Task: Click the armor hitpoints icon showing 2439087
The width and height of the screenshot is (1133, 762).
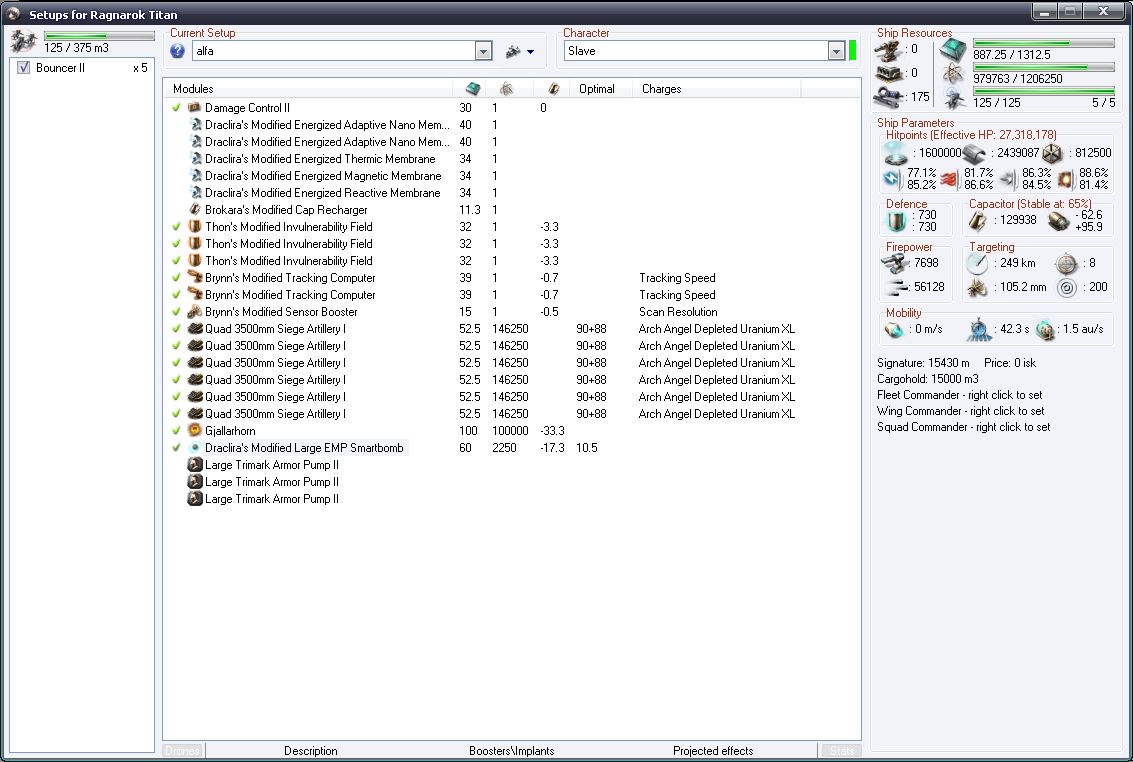Action: [x=975, y=153]
